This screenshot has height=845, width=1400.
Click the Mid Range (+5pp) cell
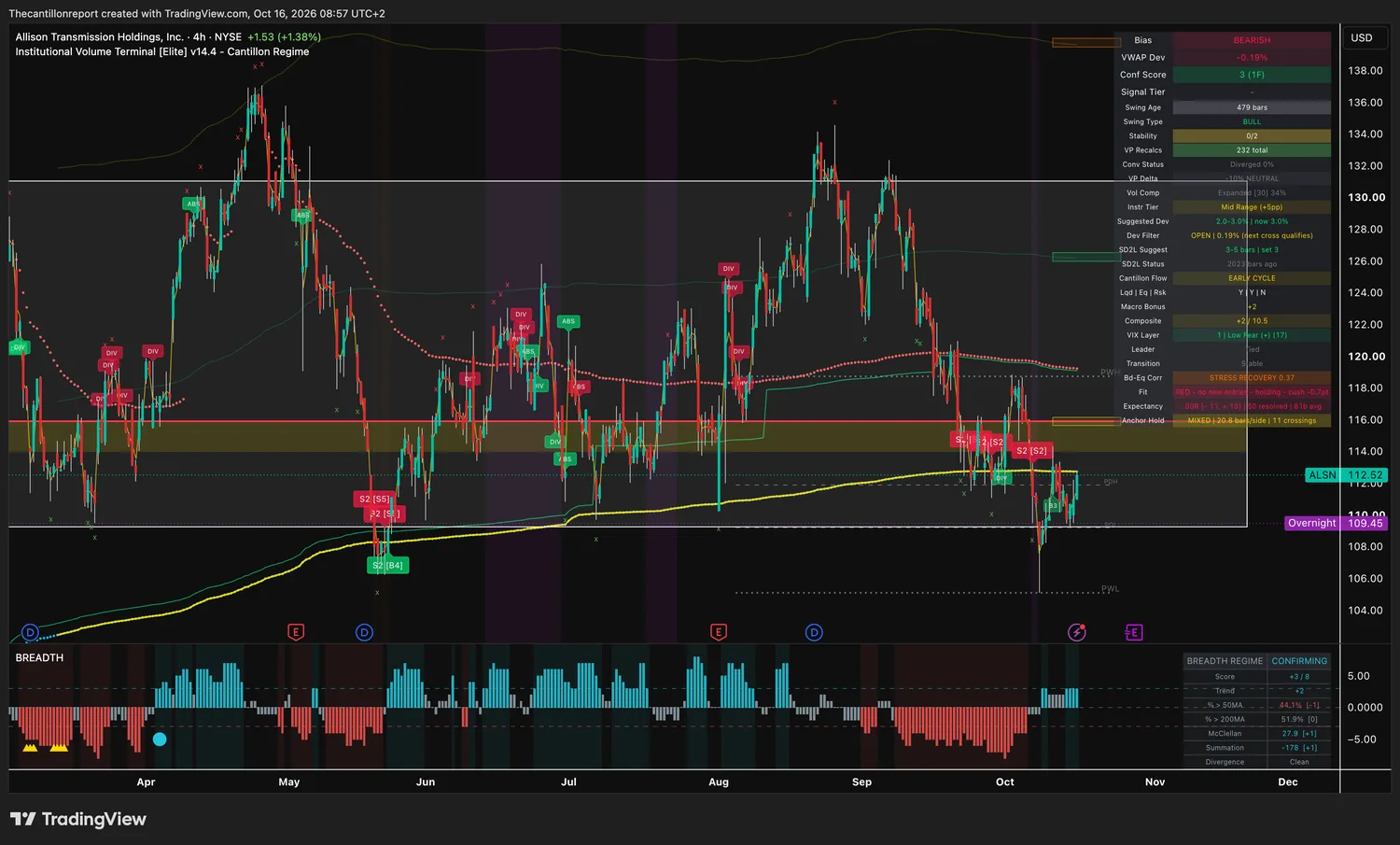[1252, 207]
